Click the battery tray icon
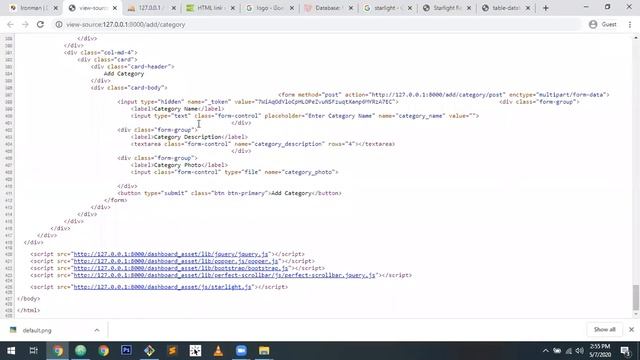640x360 pixels. (x=557, y=351)
